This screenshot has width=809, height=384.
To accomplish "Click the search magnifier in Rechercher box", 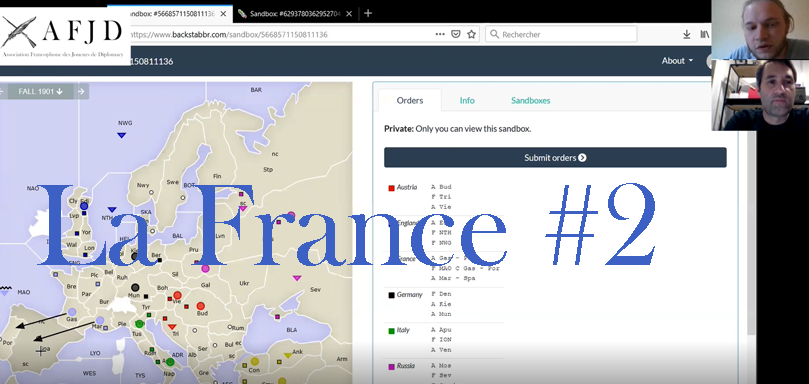I will click(x=494, y=34).
